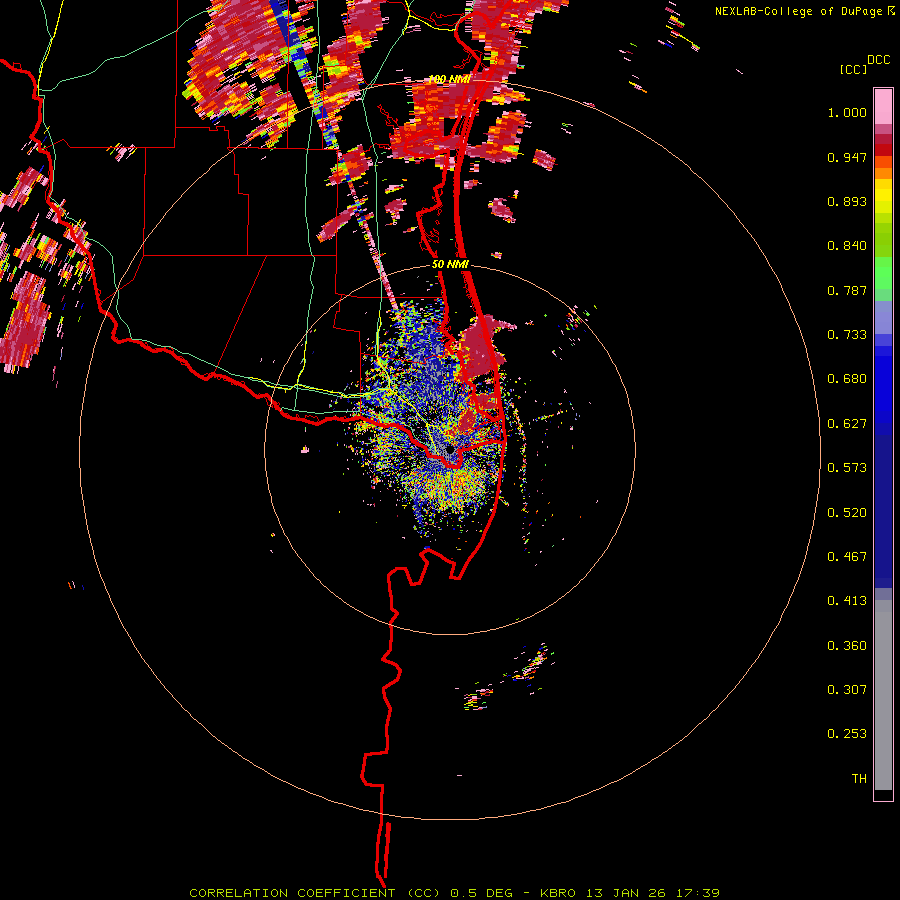900x900 pixels.
Task: Select the 0.253 scale value
Action: tap(847, 734)
